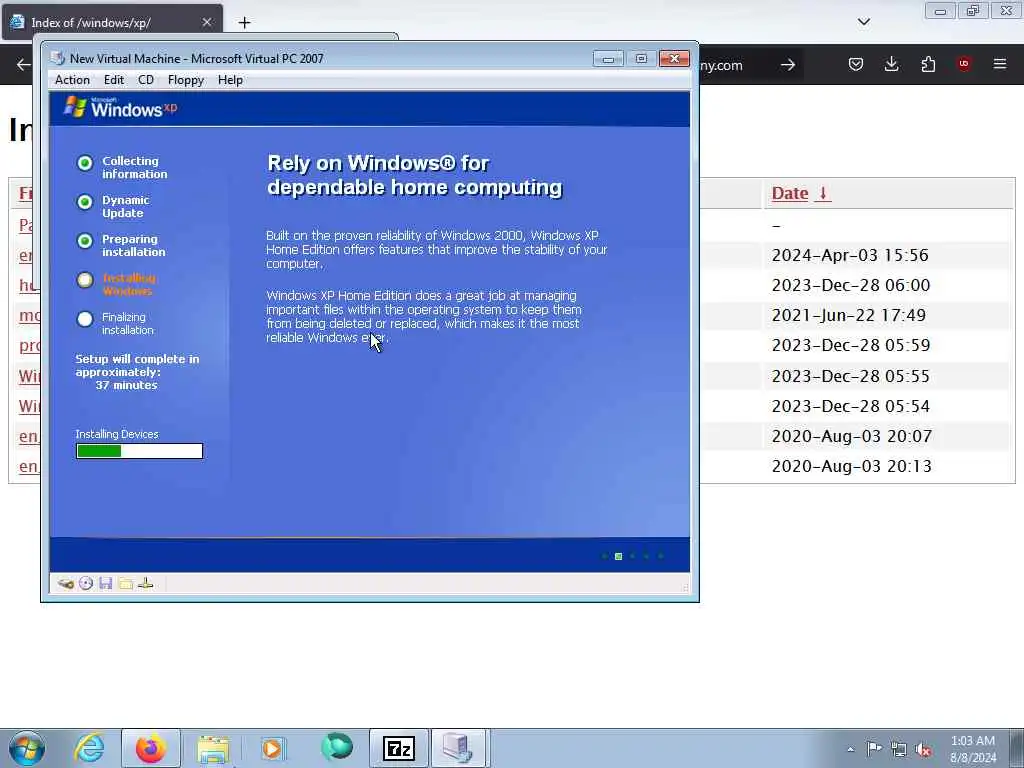Click the '37 minutes' remaining time text
1024x768 pixels.
point(126,385)
